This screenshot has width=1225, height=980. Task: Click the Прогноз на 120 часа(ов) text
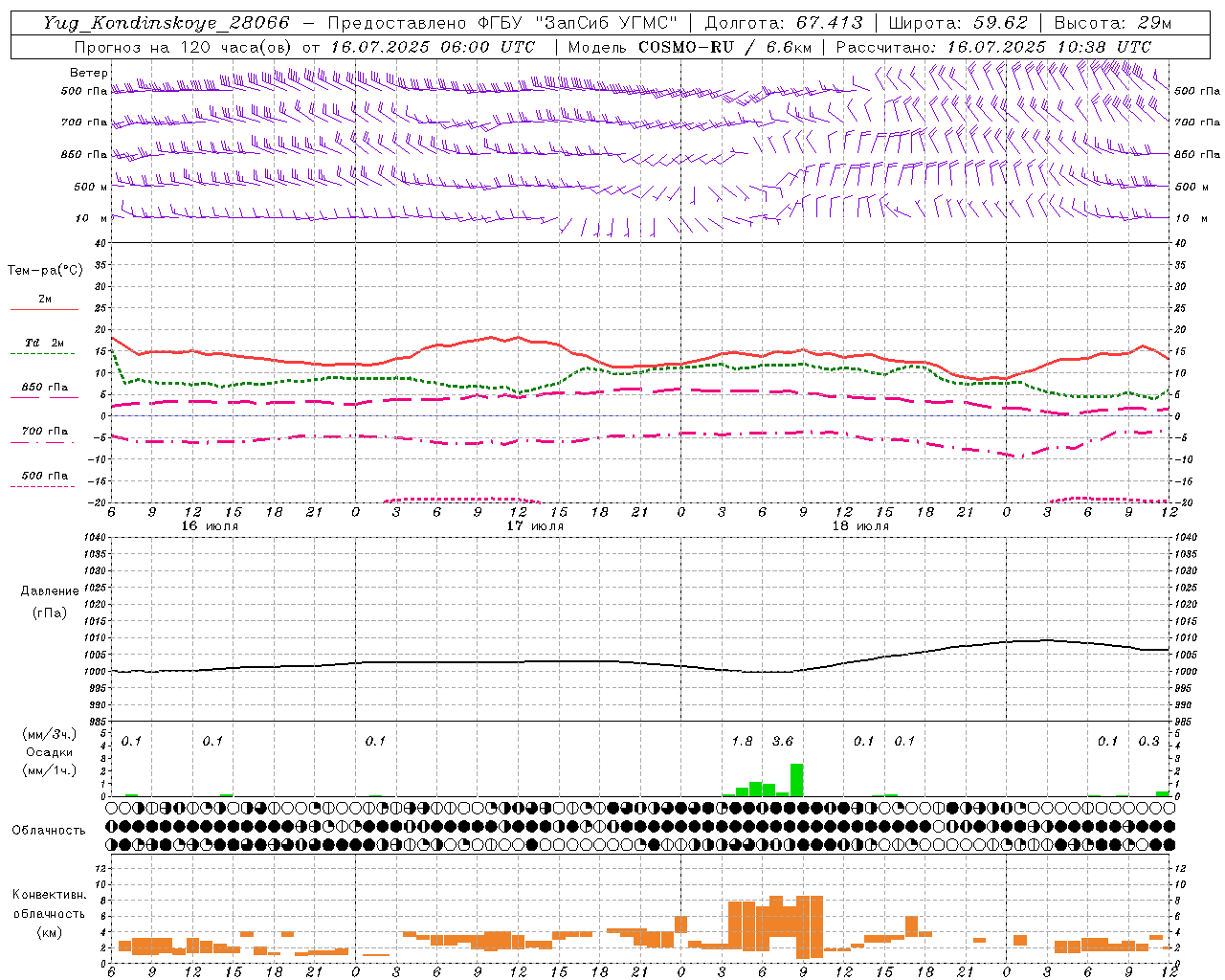coord(184,47)
